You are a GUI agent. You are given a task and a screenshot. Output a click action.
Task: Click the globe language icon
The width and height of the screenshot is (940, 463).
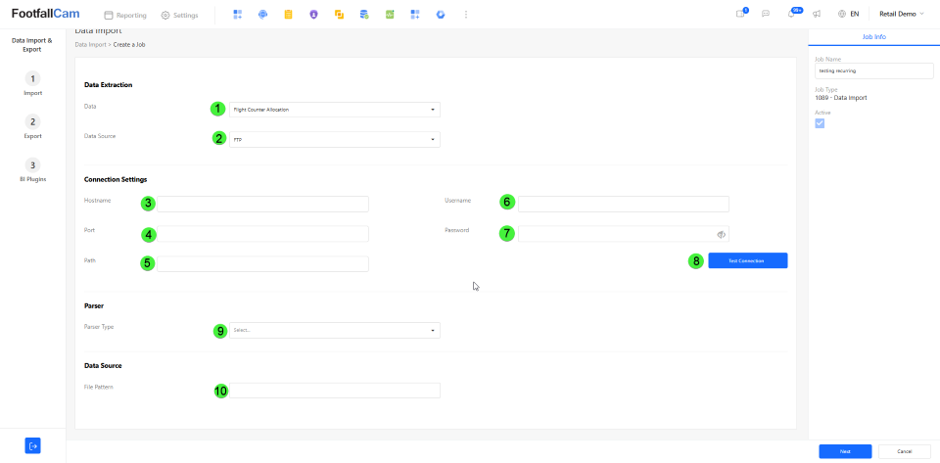pos(842,14)
